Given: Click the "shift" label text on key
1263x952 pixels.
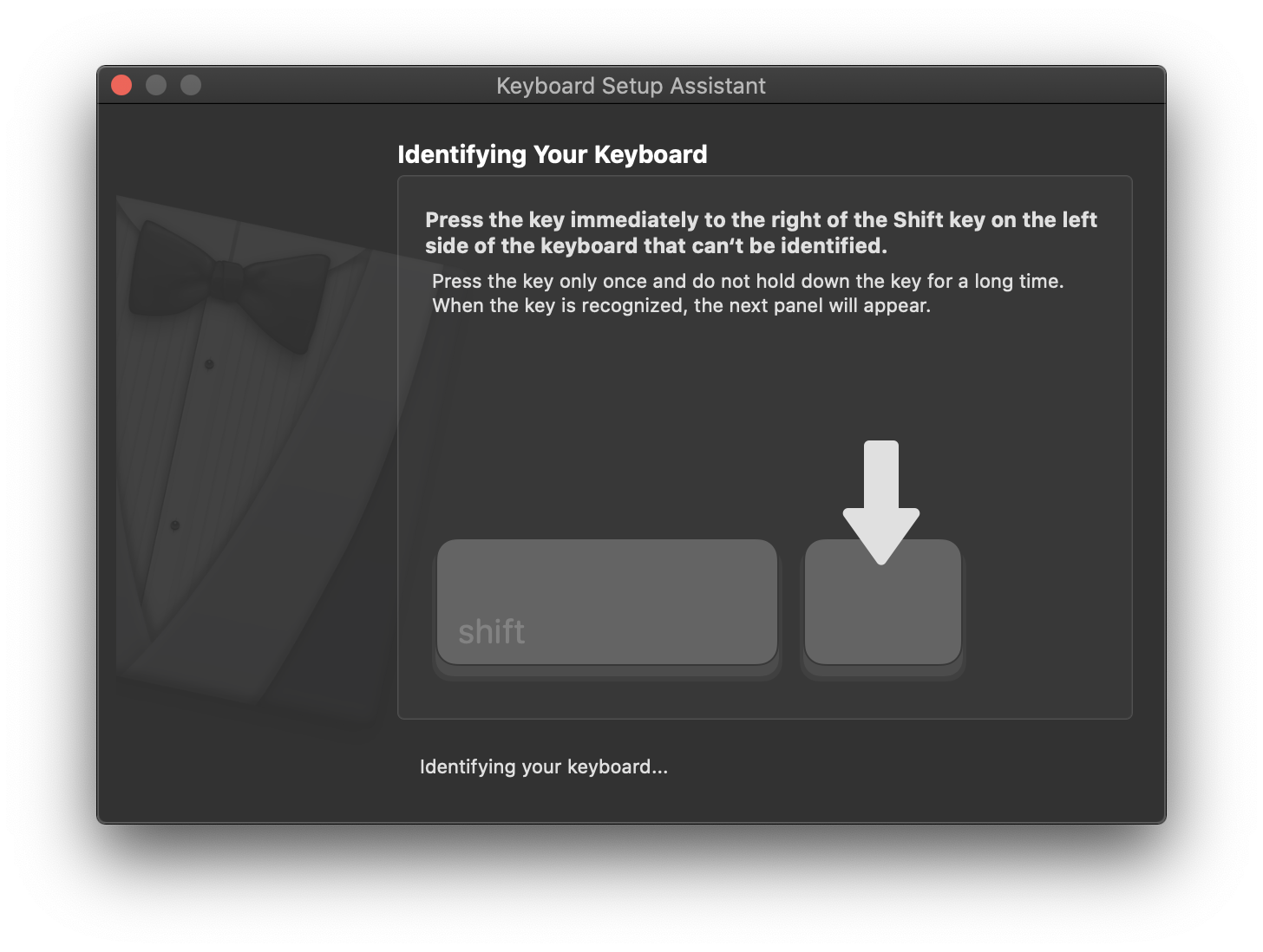Looking at the screenshot, I should coord(491,632).
